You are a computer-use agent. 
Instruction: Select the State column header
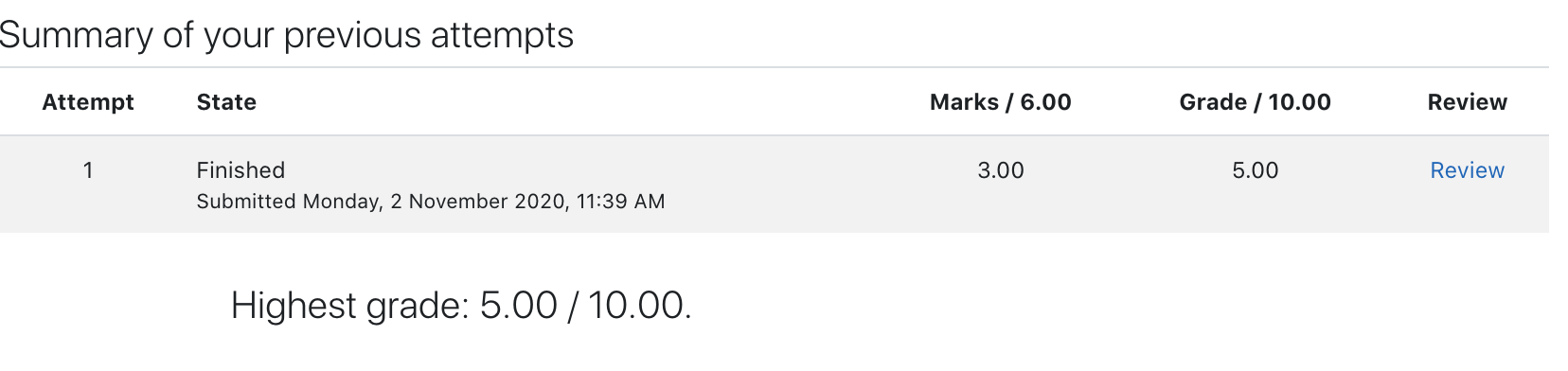point(226,102)
